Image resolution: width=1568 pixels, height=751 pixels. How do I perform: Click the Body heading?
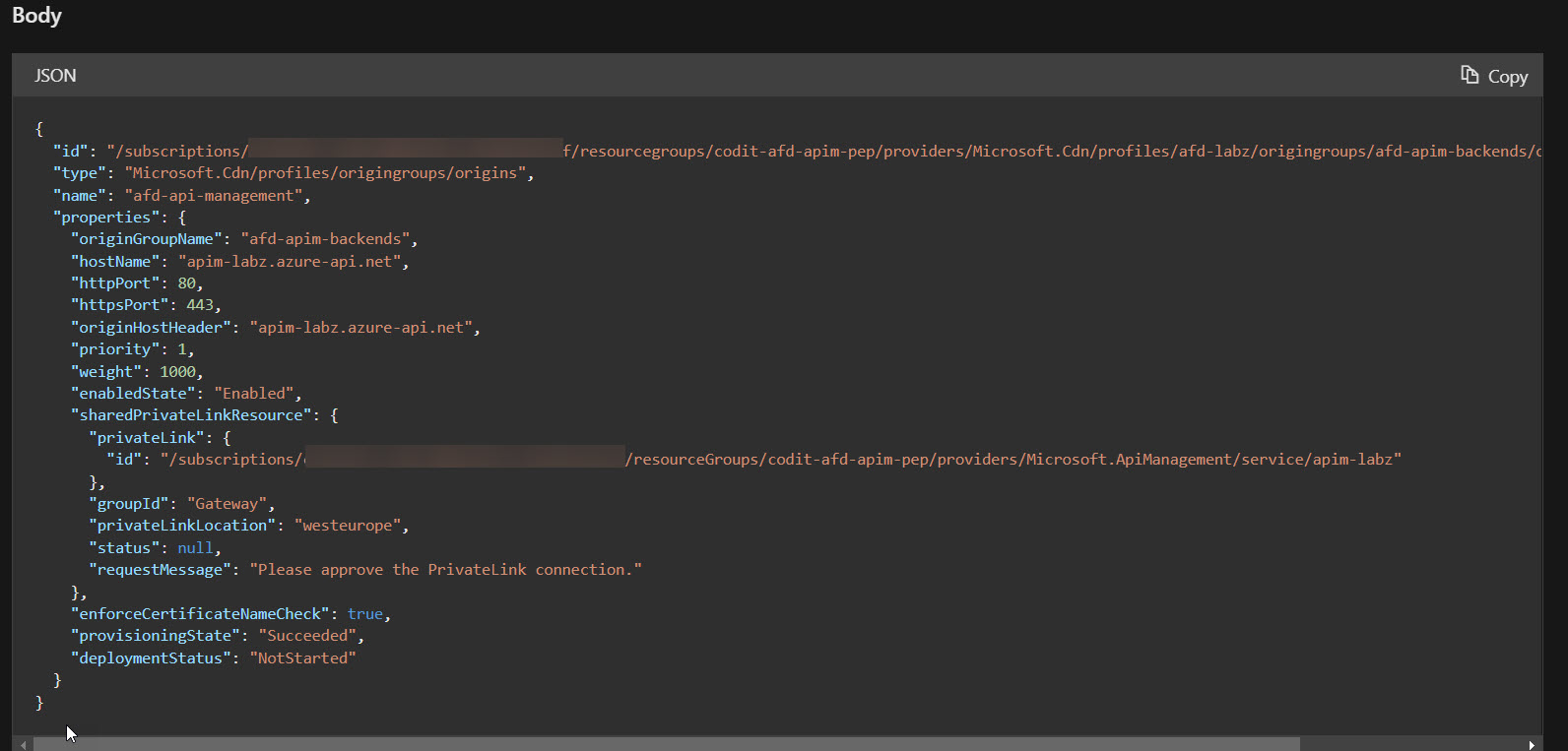click(36, 16)
